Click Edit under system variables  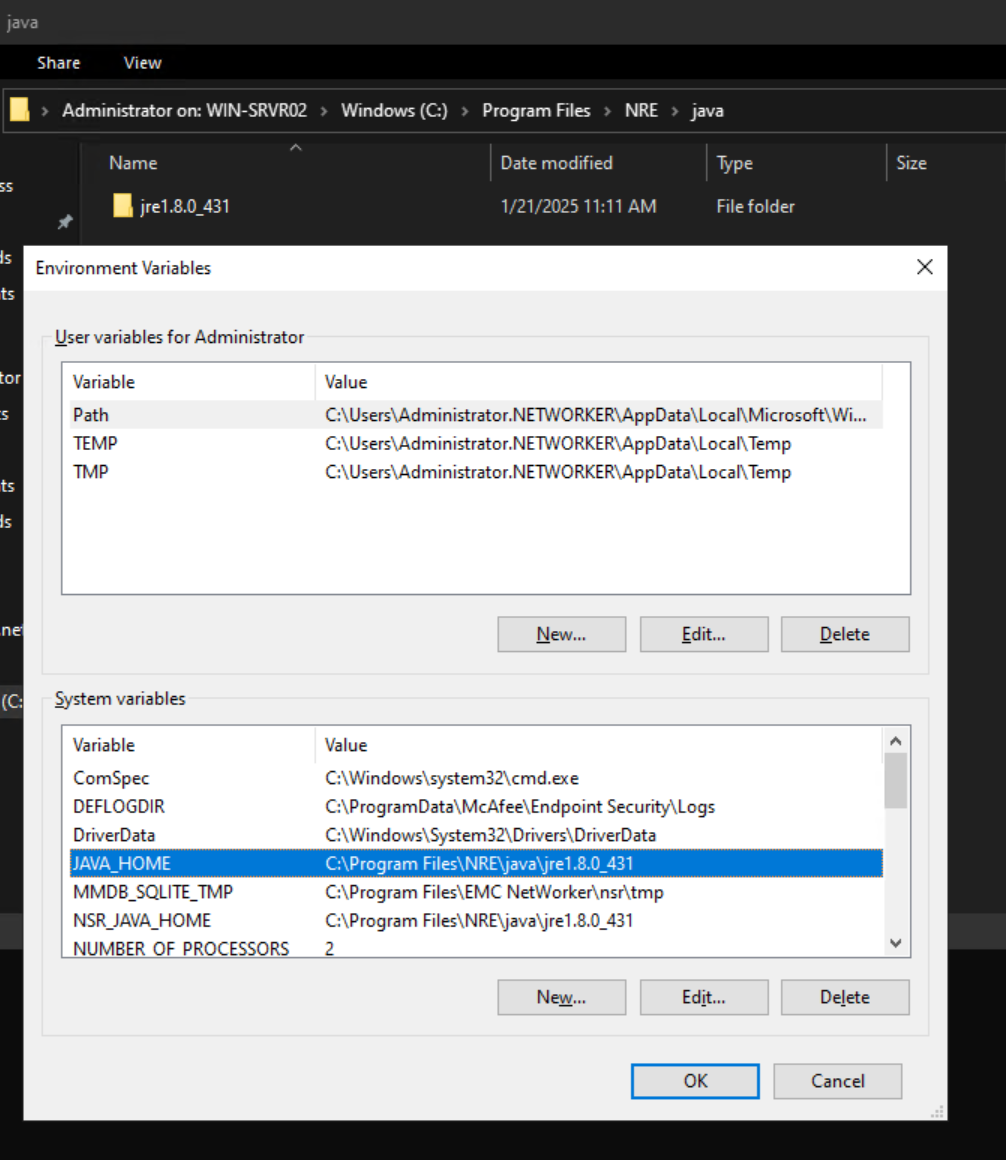[703, 997]
